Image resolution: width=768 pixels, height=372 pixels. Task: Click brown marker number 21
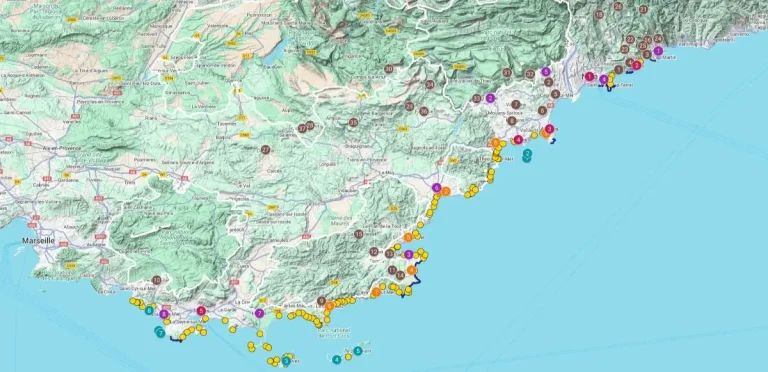click(x=644, y=9)
